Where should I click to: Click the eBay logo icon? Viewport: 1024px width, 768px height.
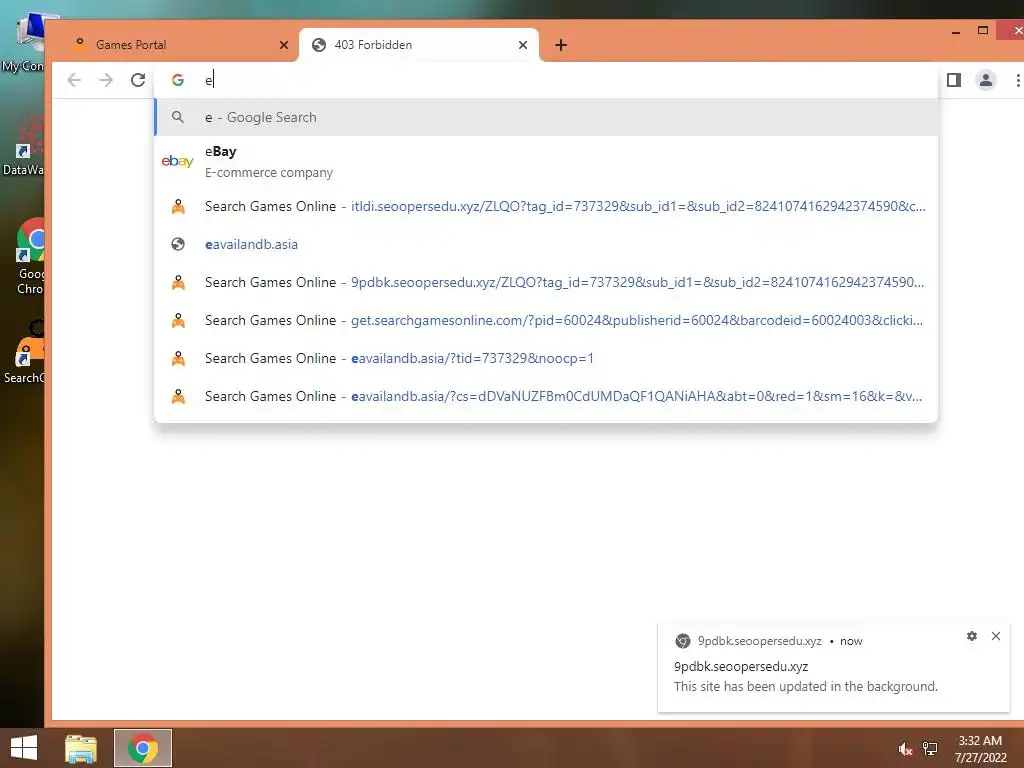tap(178, 161)
